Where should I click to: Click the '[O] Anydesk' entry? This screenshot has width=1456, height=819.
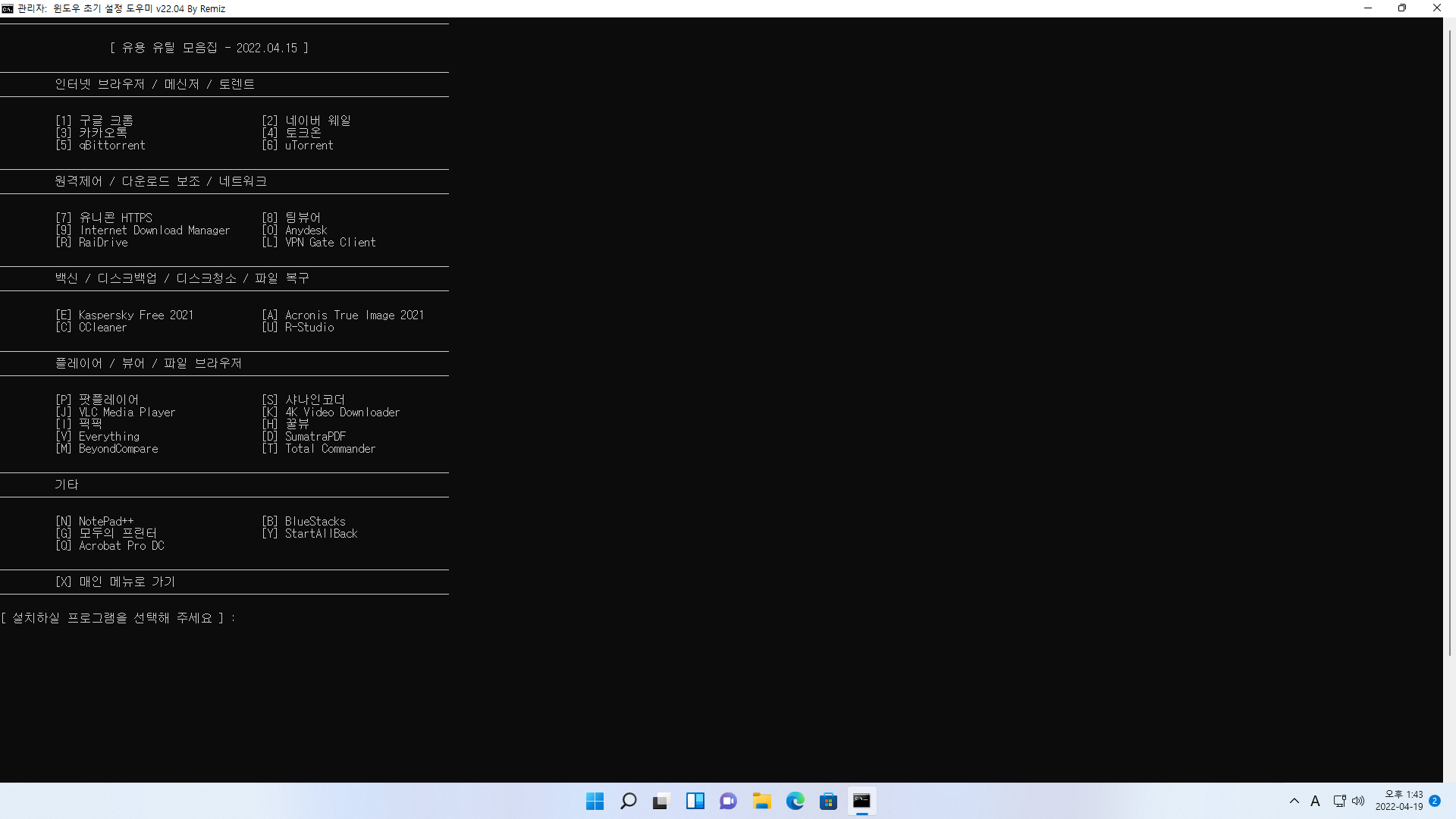pos(295,231)
